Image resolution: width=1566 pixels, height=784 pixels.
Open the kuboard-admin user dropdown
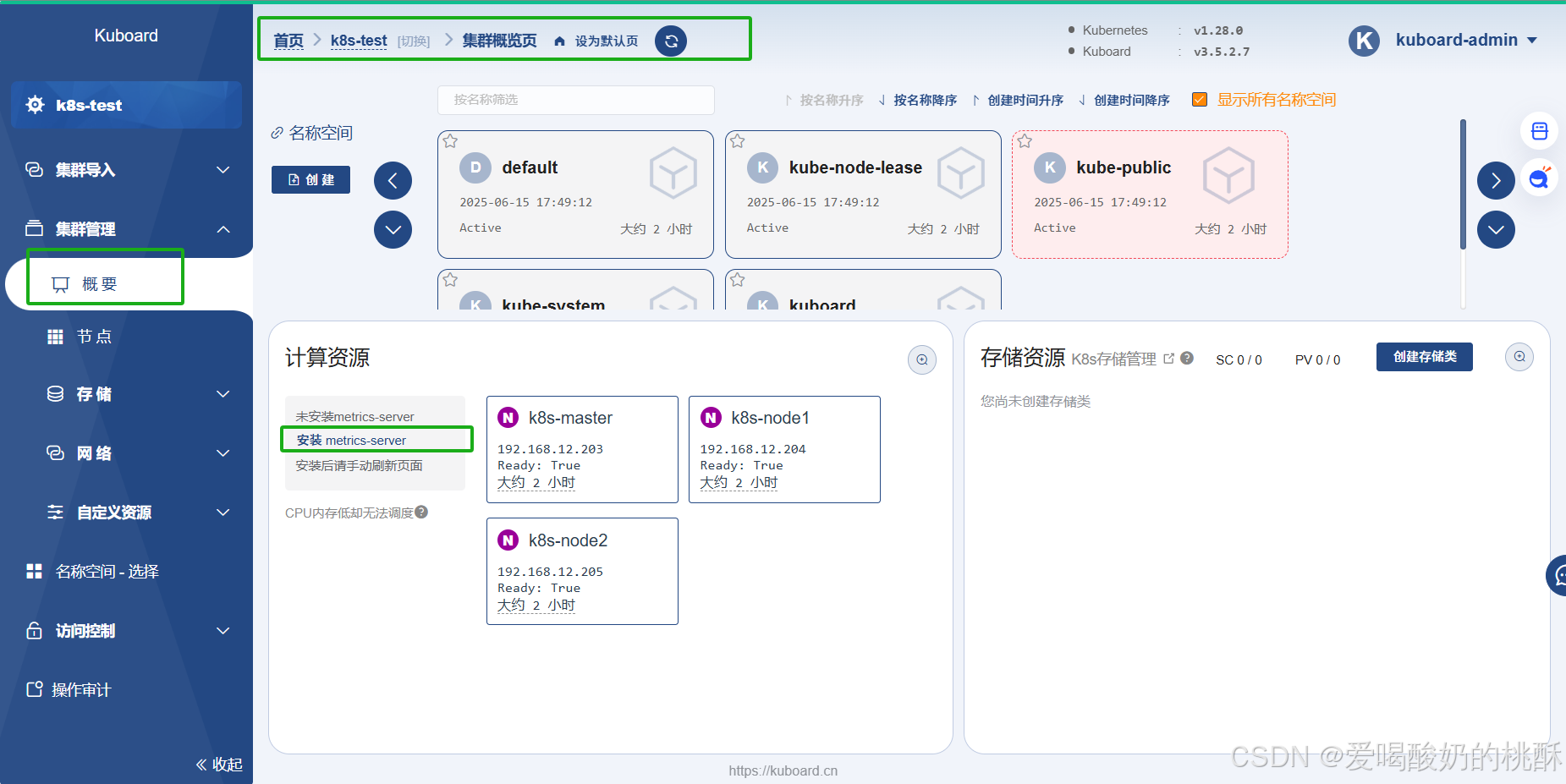[x=1466, y=41]
